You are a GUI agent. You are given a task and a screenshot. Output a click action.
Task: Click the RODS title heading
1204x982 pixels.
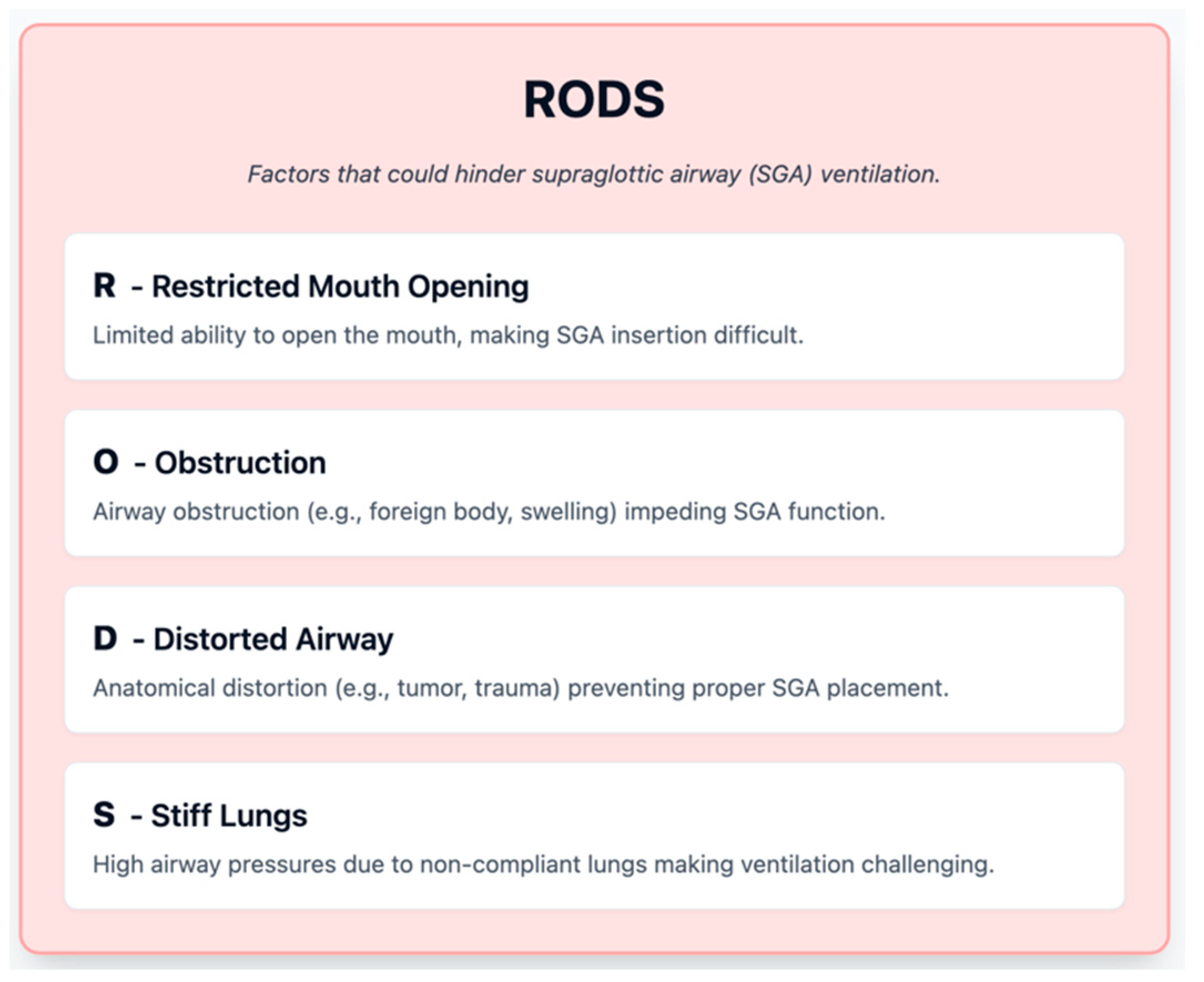click(x=593, y=100)
